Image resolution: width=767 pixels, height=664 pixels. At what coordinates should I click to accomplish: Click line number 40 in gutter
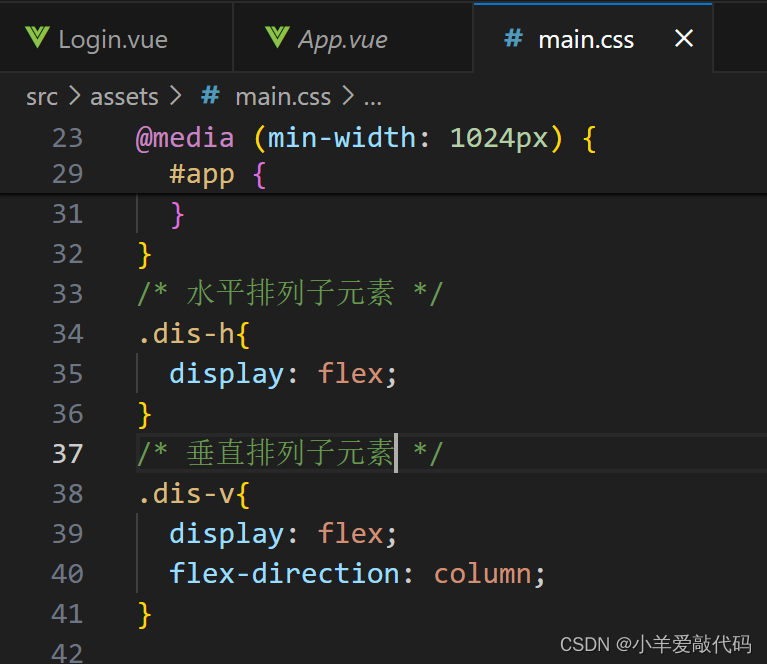[68, 574]
